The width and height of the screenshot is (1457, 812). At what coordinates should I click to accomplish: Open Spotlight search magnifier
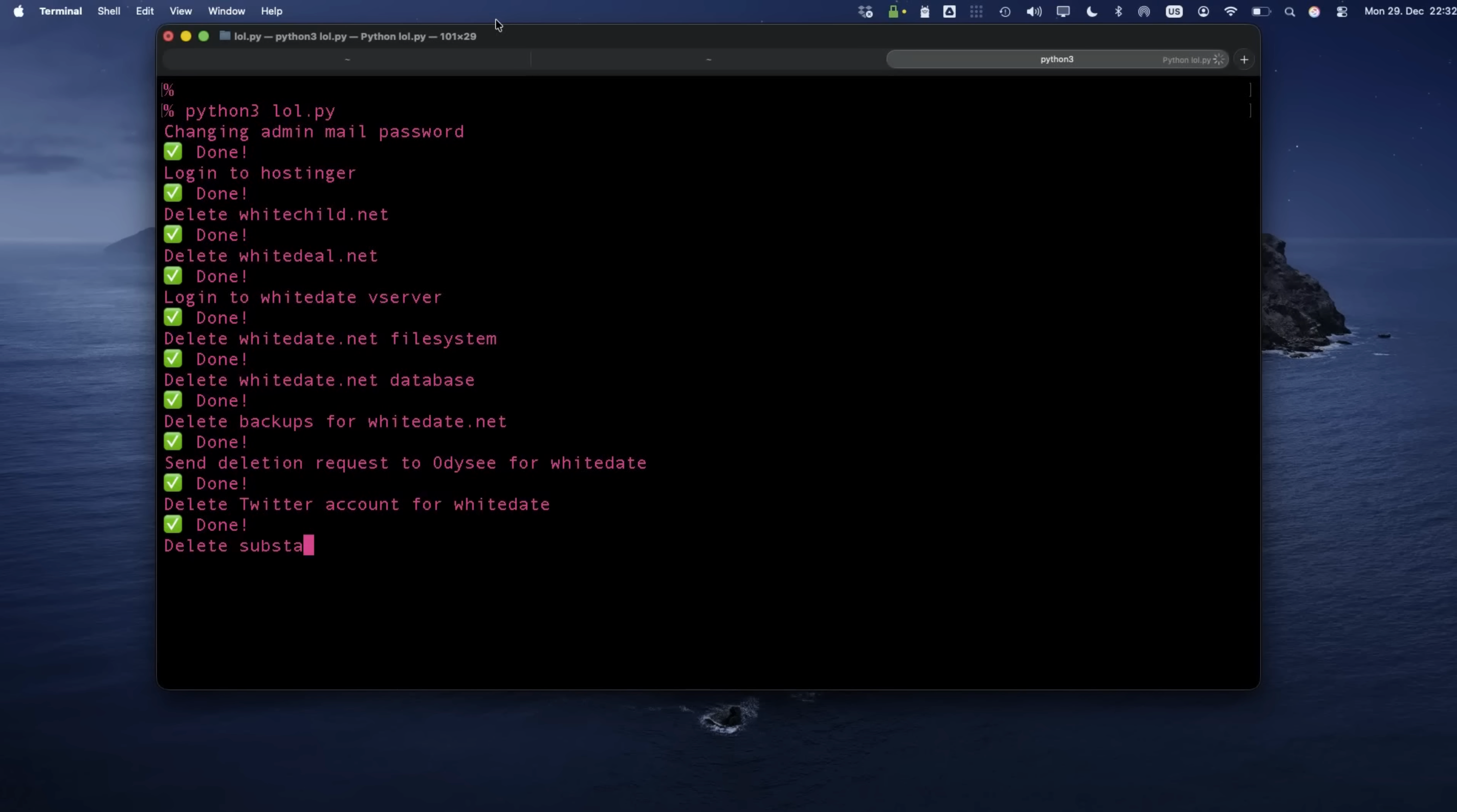(1290, 11)
